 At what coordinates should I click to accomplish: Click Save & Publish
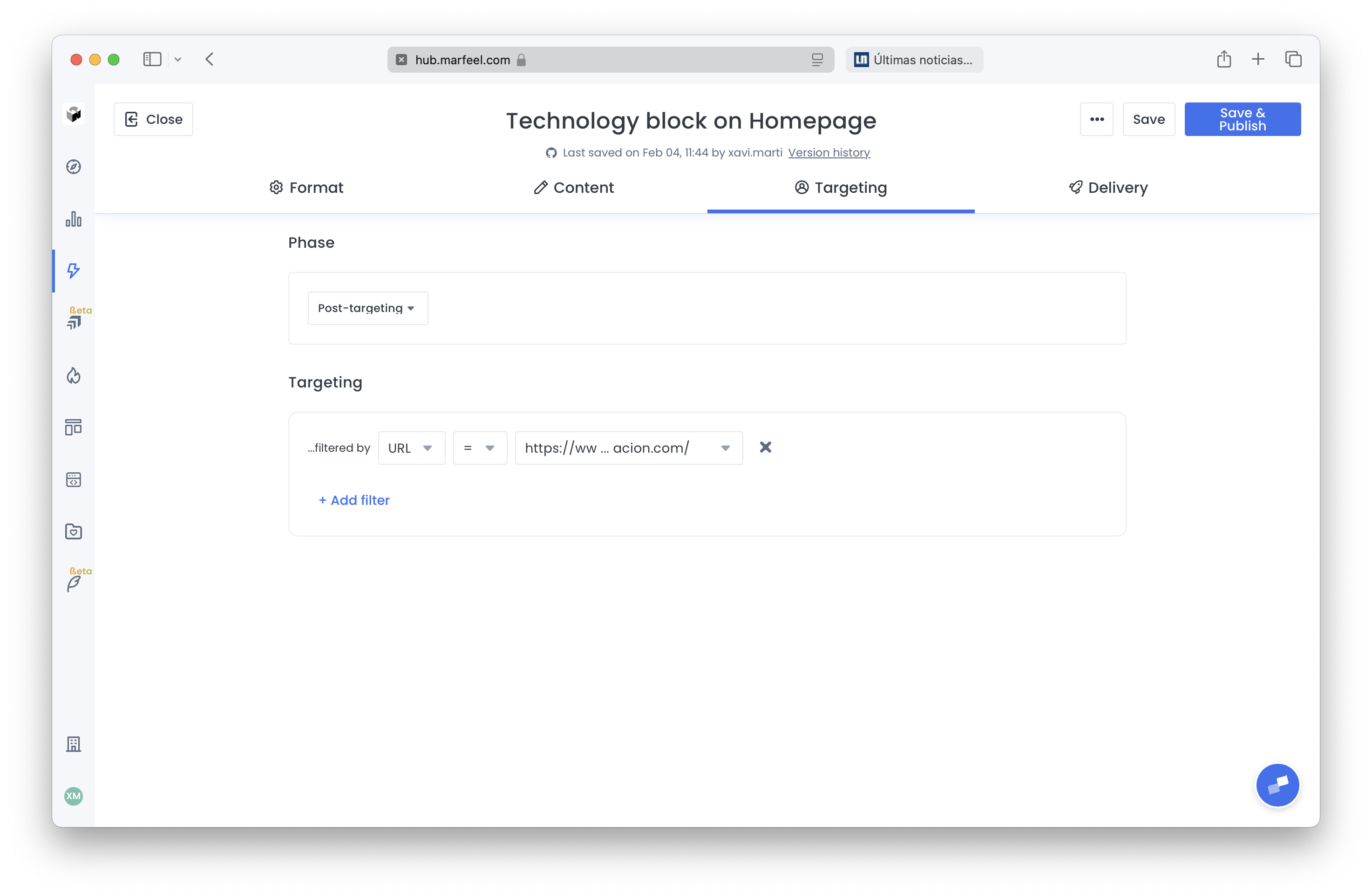pyautogui.click(x=1242, y=119)
